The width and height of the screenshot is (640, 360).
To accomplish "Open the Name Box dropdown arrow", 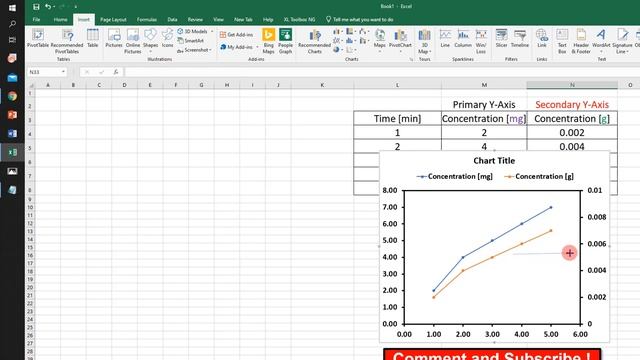I will click(x=63, y=72).
